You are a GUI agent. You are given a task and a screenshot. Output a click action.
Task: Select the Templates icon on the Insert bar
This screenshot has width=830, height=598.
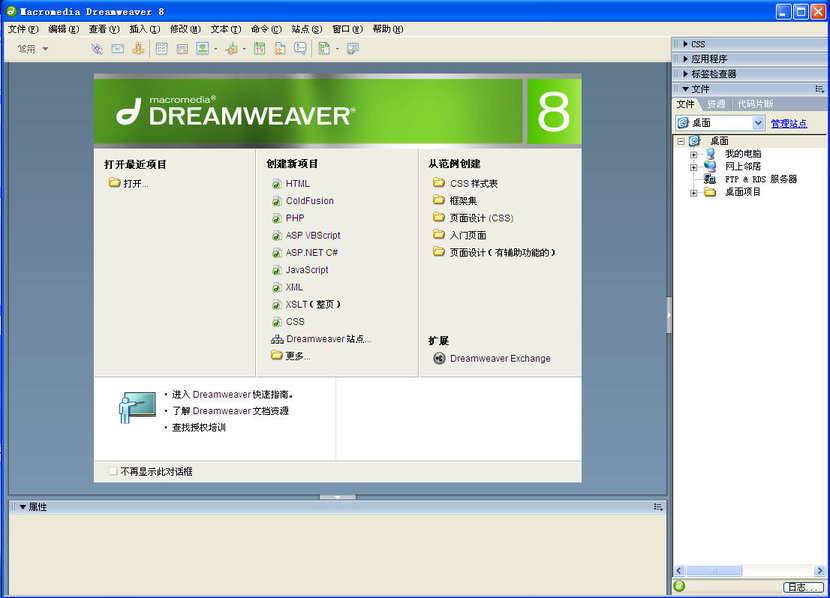325,48
